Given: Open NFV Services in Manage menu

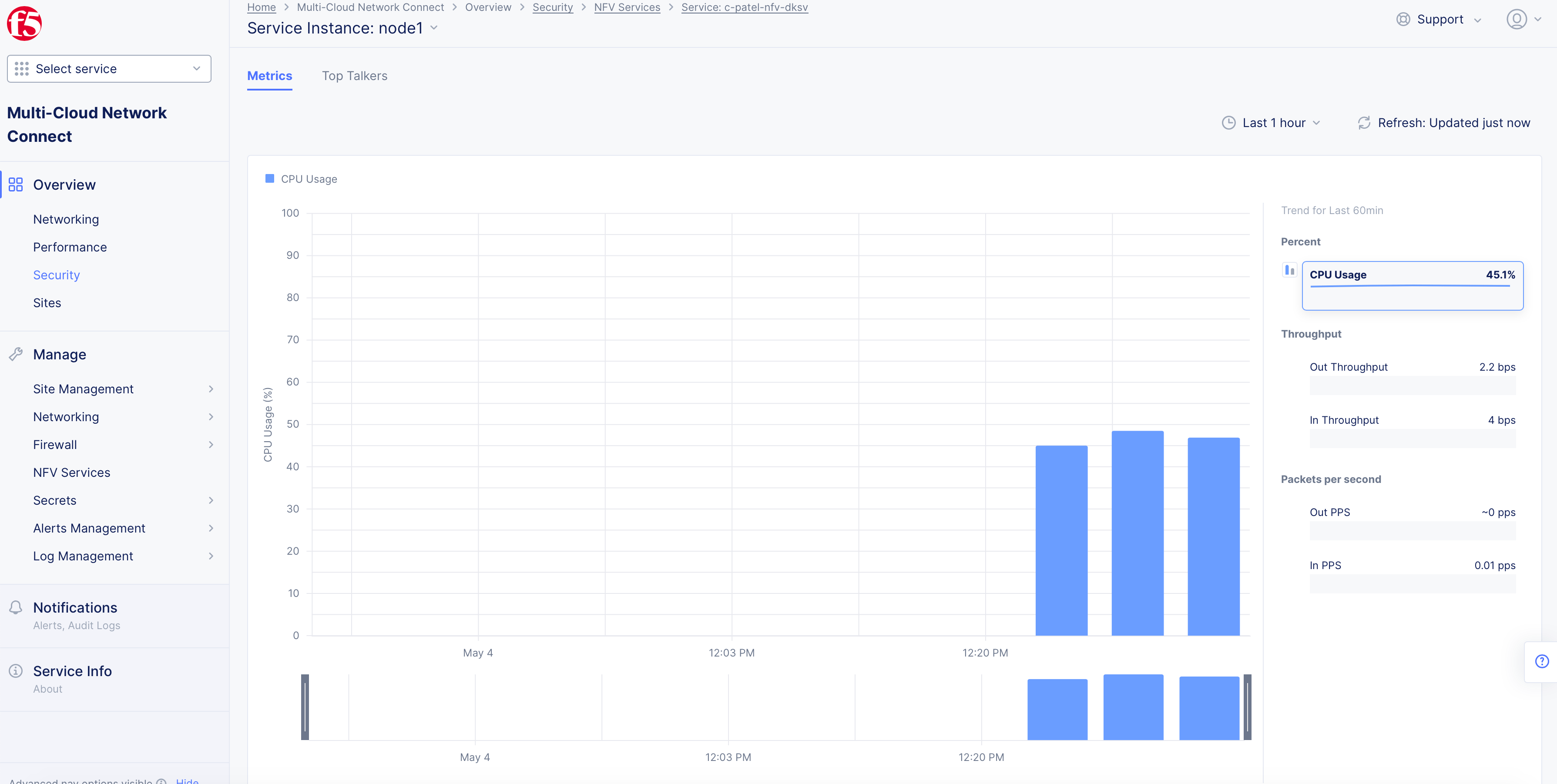Looking at the screenshot, I should (71, 472).
